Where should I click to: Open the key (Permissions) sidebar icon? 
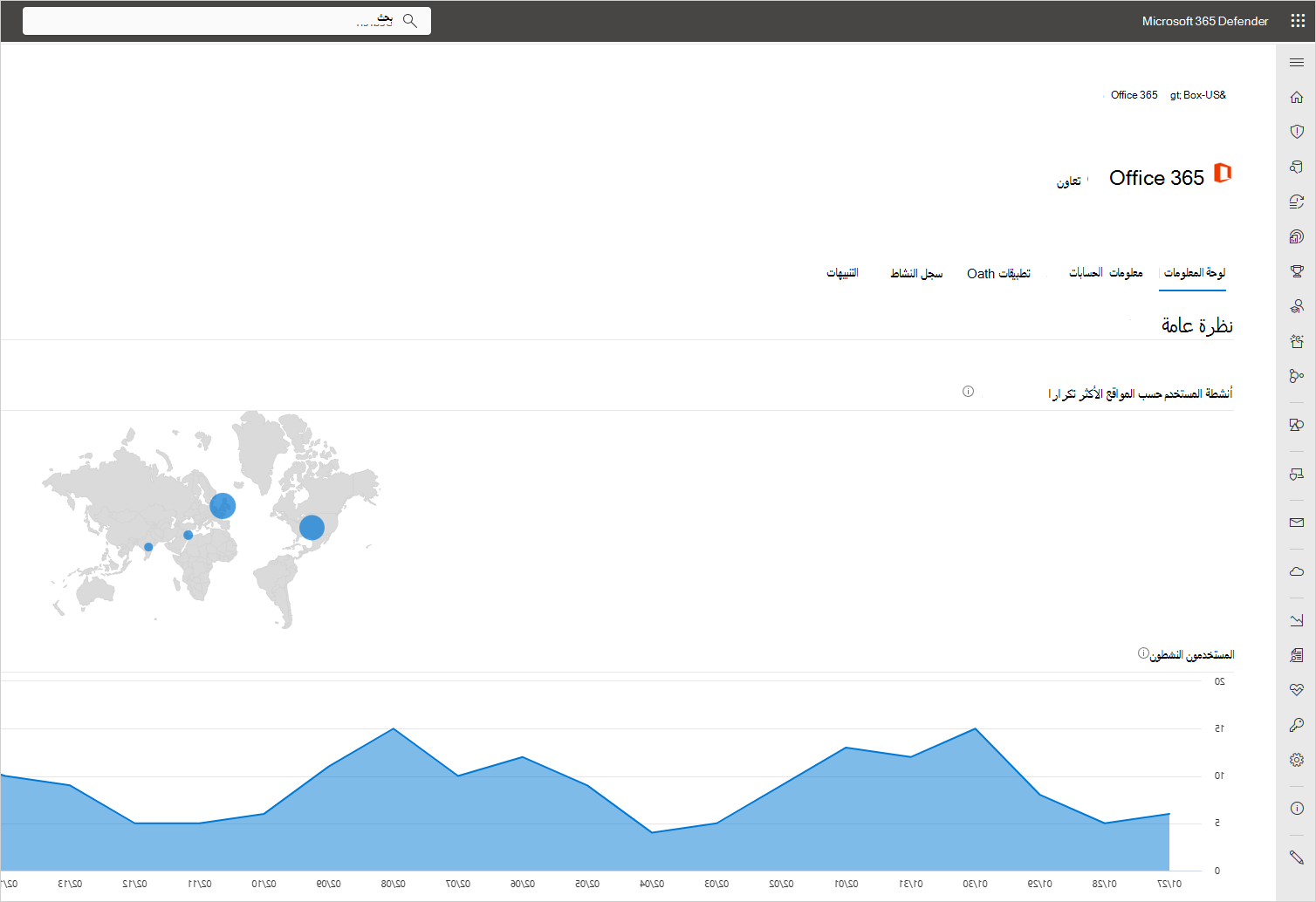1297,725
